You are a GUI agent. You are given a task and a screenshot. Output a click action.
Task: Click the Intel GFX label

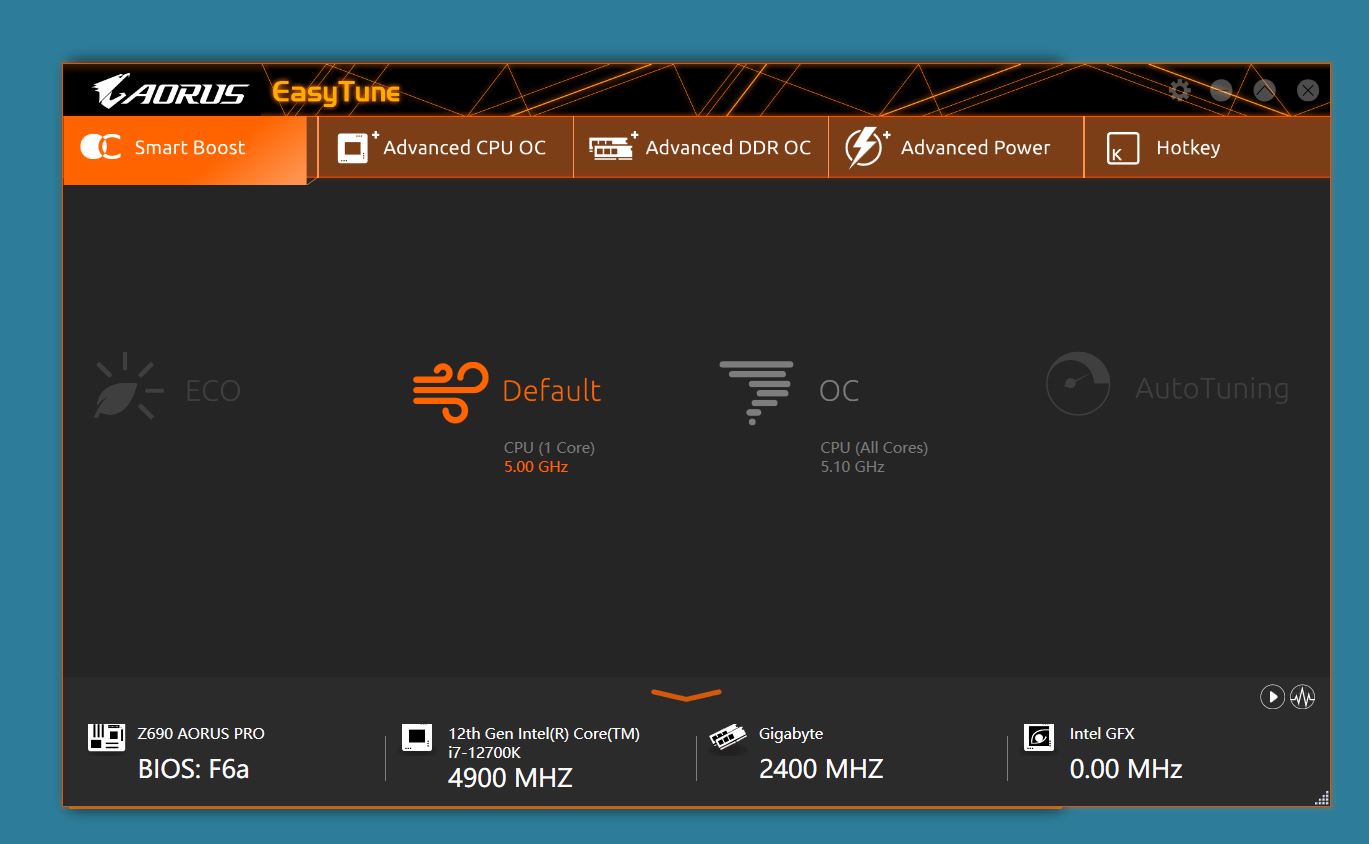1102,734
